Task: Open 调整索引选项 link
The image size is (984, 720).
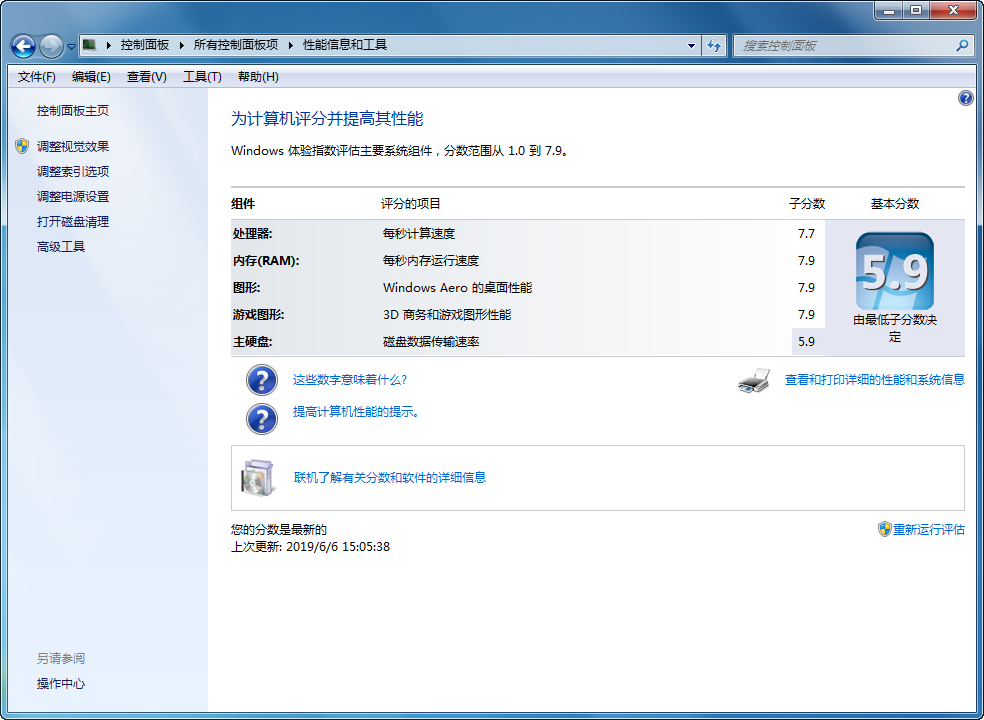Action: pos(73,171)
